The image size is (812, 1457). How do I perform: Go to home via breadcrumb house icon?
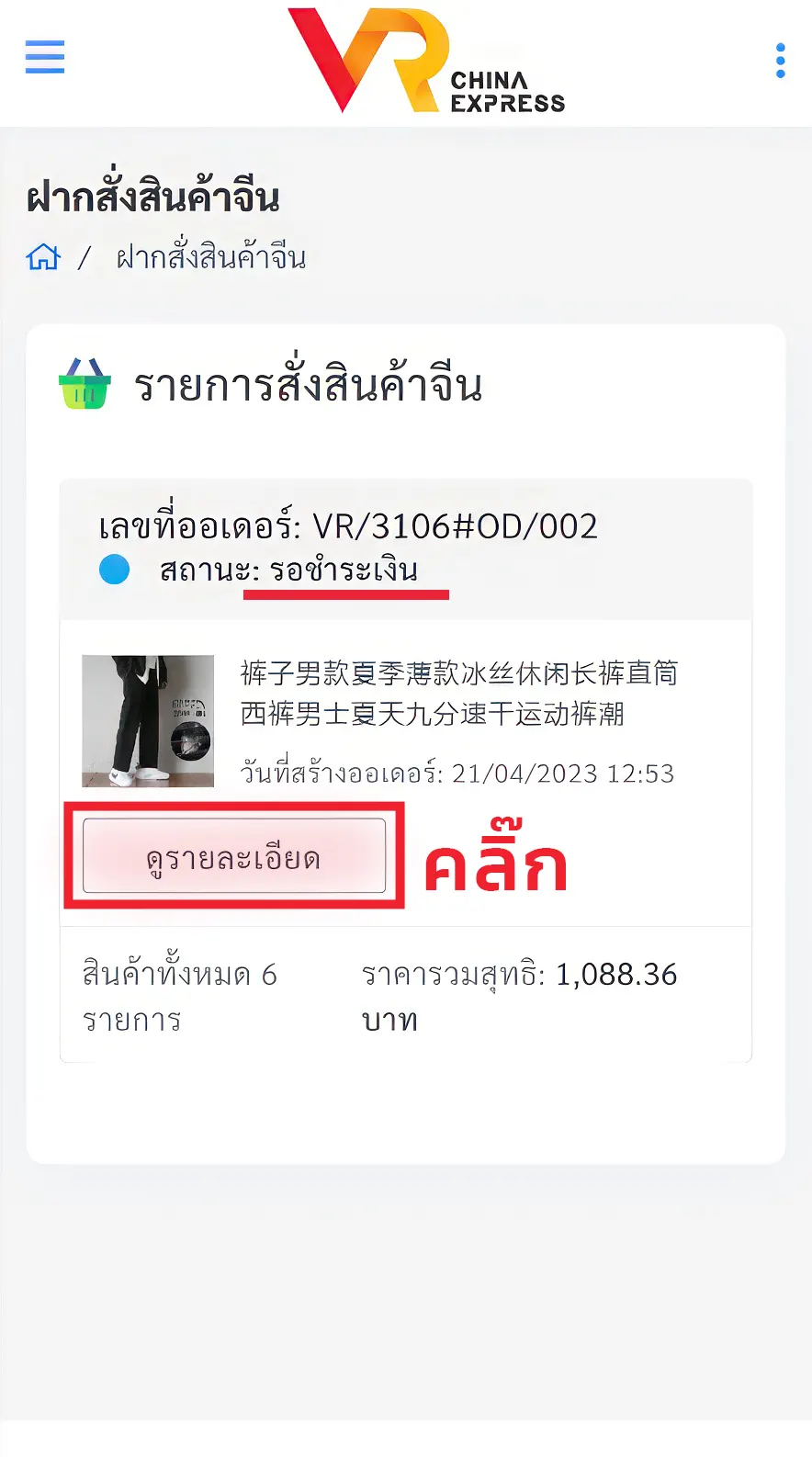pyautogui.click(x=43, y=257)
